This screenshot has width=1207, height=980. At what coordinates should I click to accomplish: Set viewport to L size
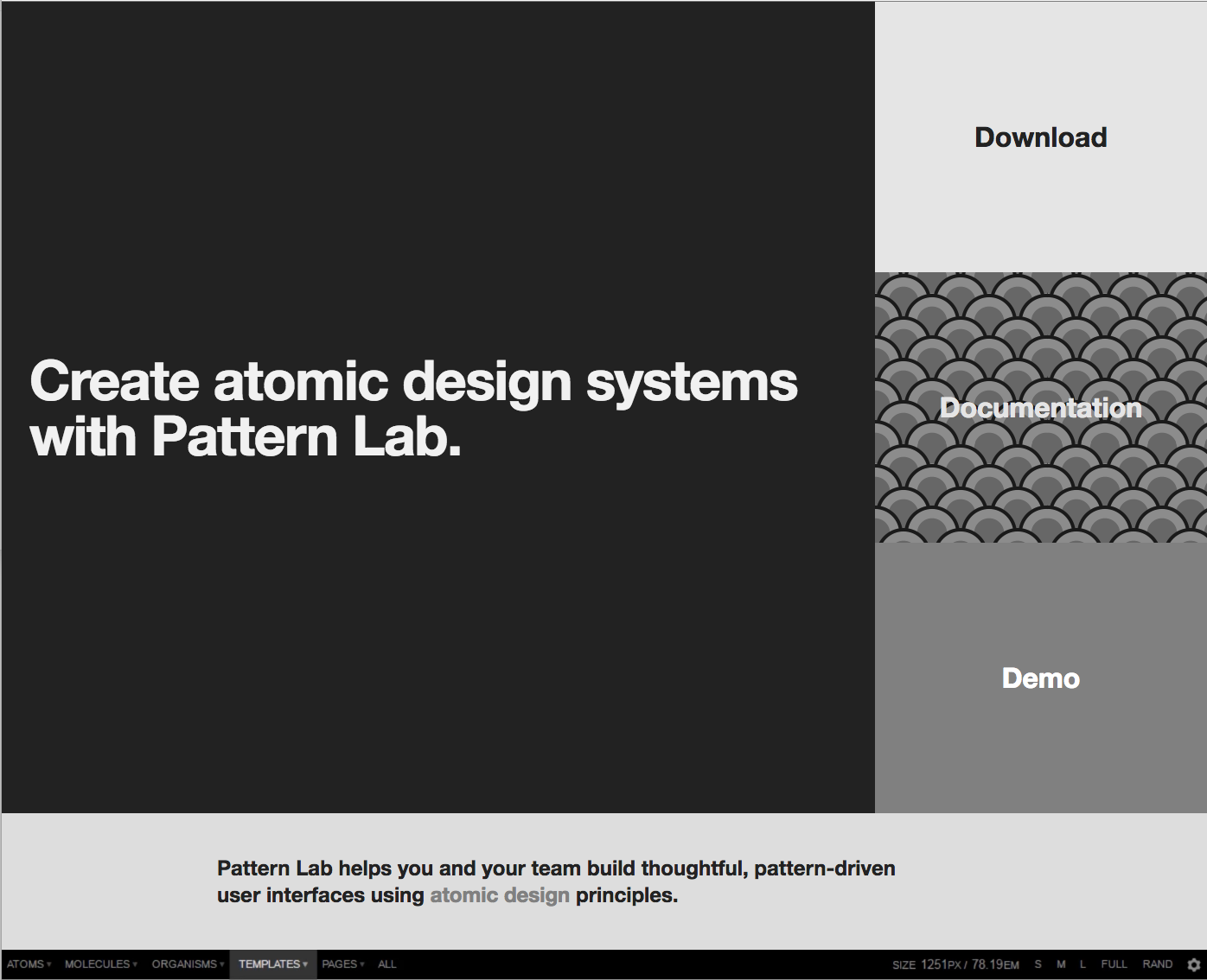pos(1082,964)
